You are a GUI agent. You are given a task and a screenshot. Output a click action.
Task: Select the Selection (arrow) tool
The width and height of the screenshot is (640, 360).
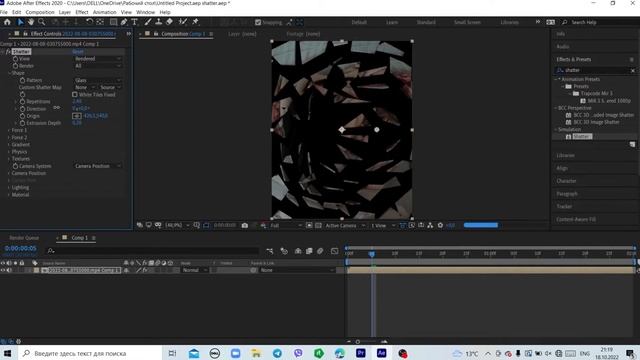click(x=20, y=22)
